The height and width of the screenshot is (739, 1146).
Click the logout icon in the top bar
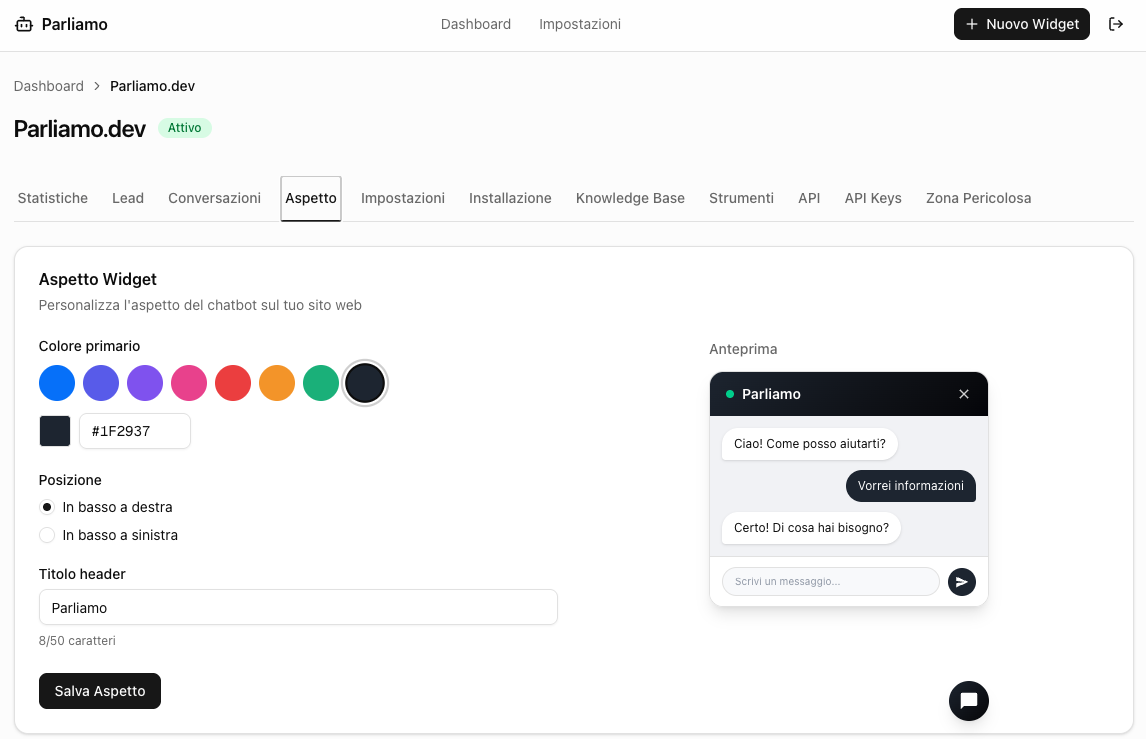tap(1116, 24)
